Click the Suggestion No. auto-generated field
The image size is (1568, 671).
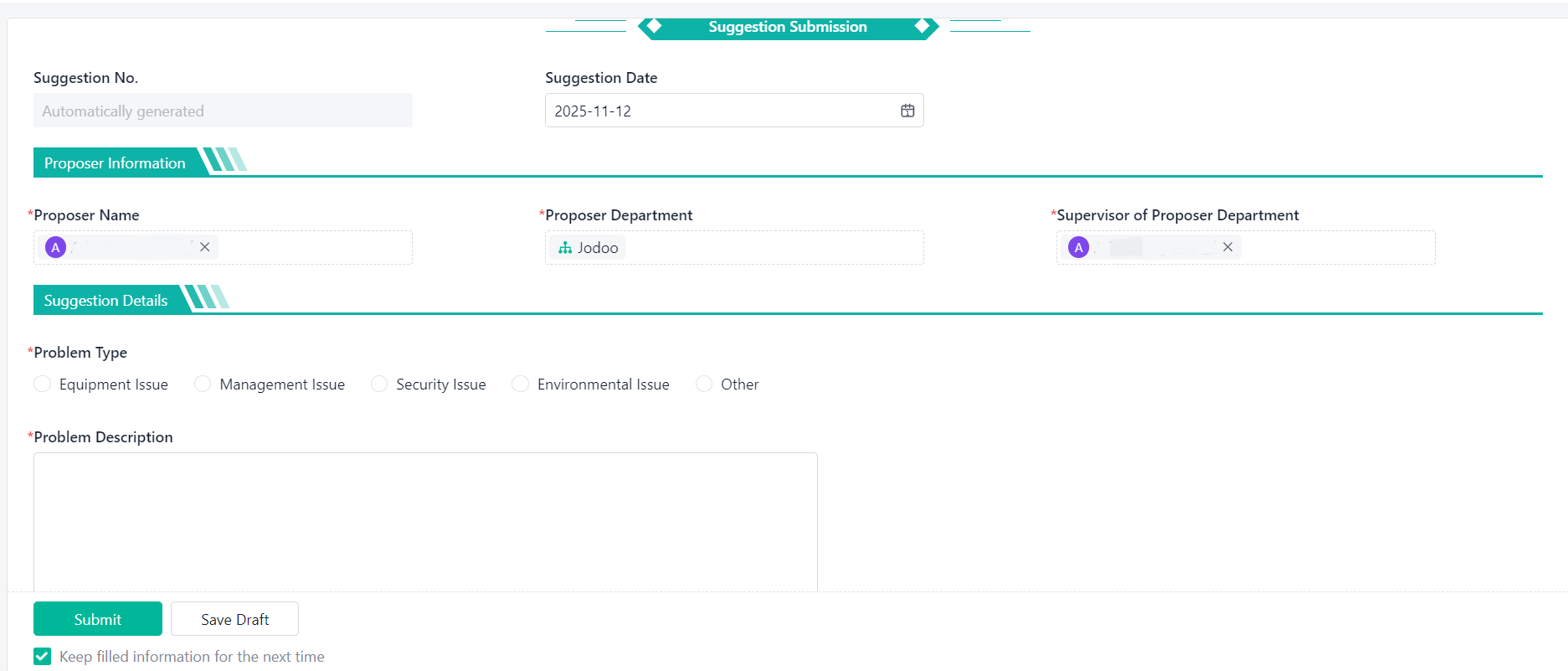[223, 111]
